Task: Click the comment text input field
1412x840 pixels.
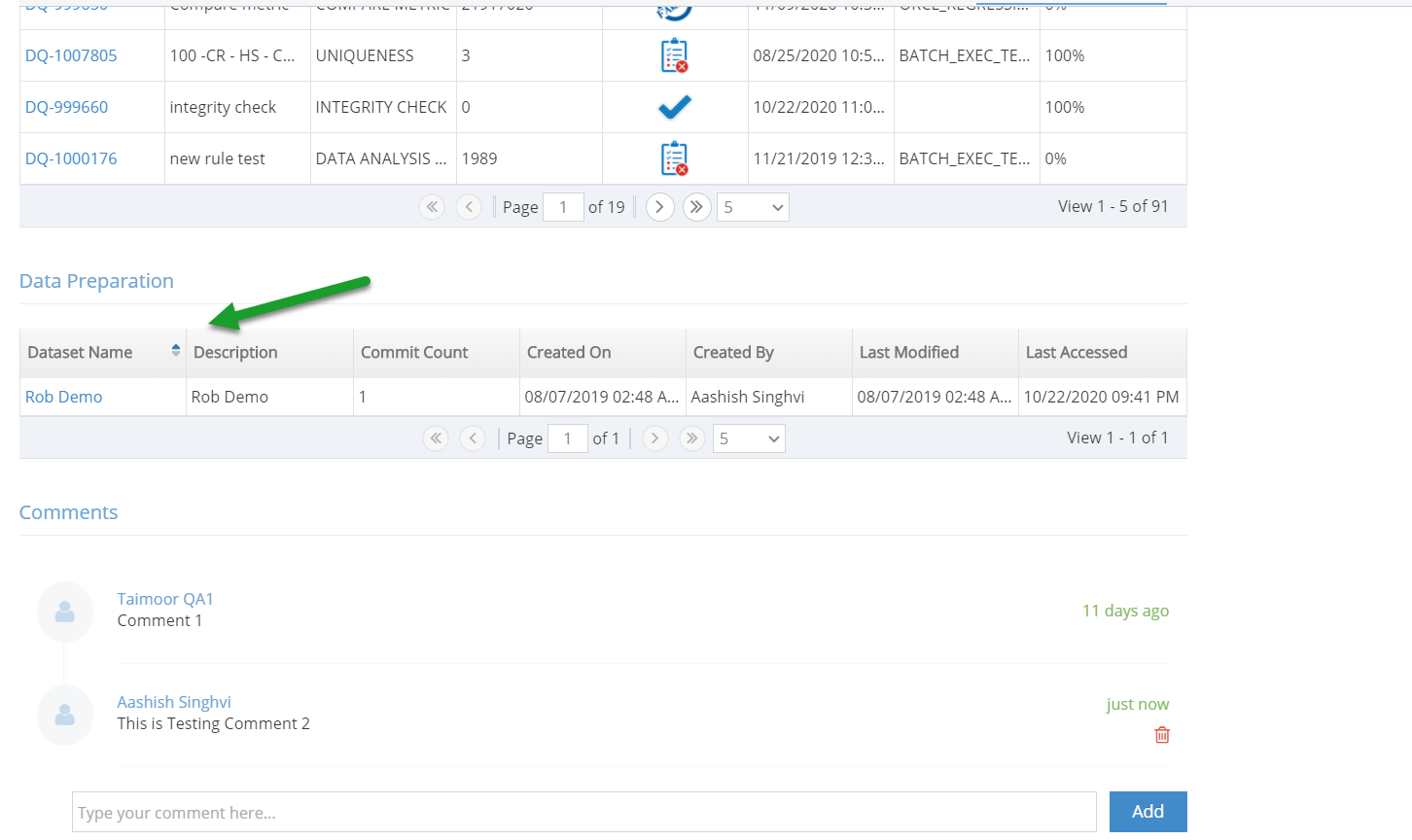Action: coord(583,812)
